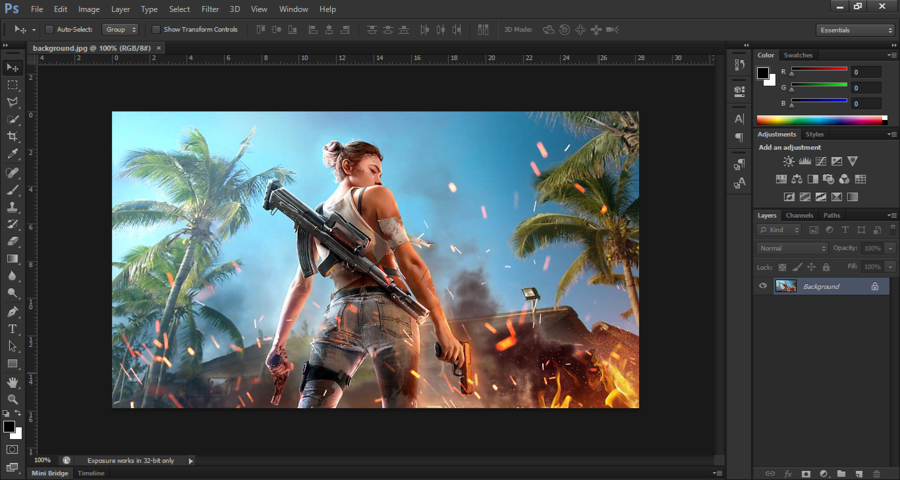Pick the Zoom tool in the toolbar
Image resolution: width=900 pixels, height=480 pixels.
(13, 399)
